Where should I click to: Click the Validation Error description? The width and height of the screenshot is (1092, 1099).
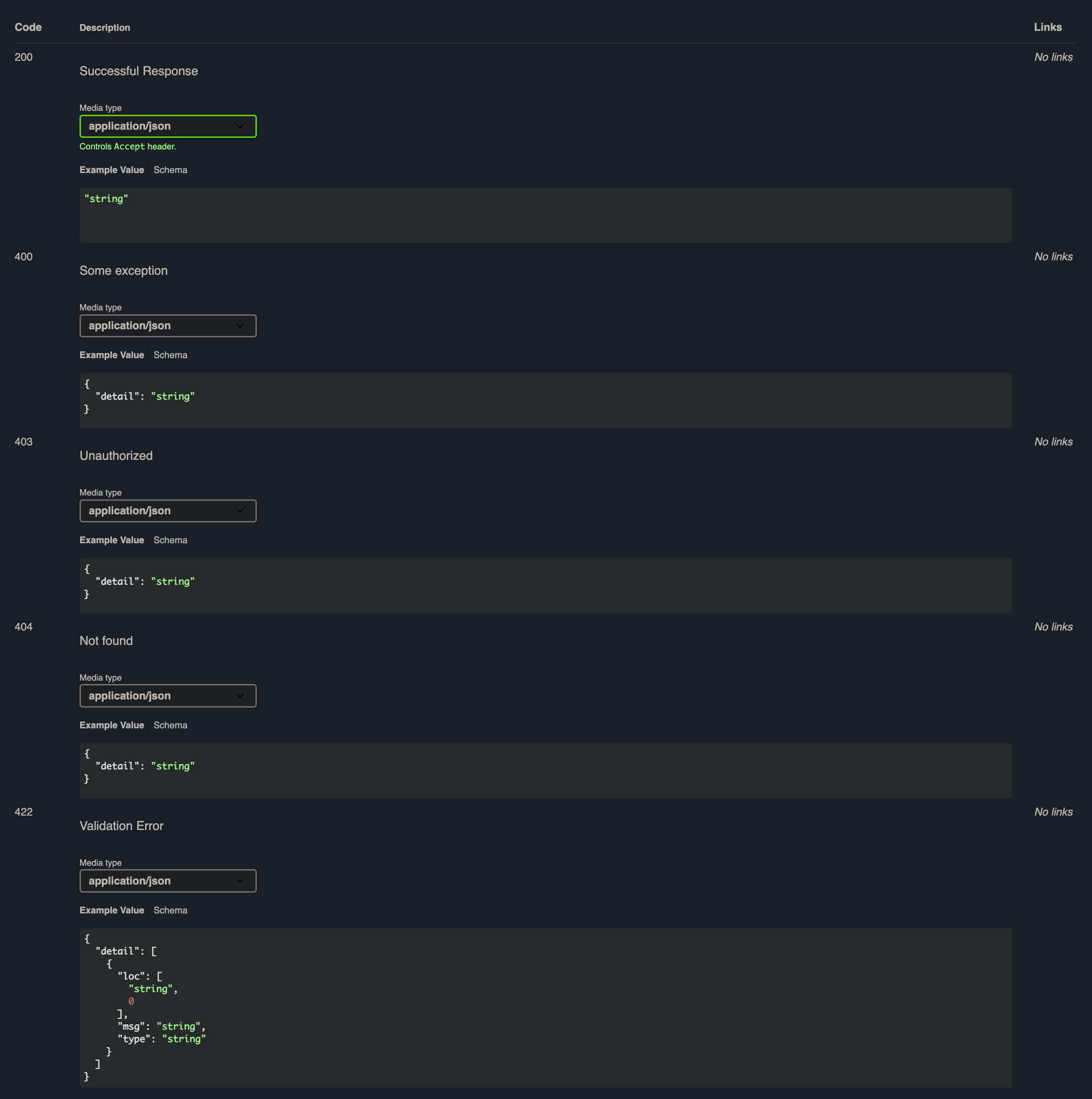[122, 826]
